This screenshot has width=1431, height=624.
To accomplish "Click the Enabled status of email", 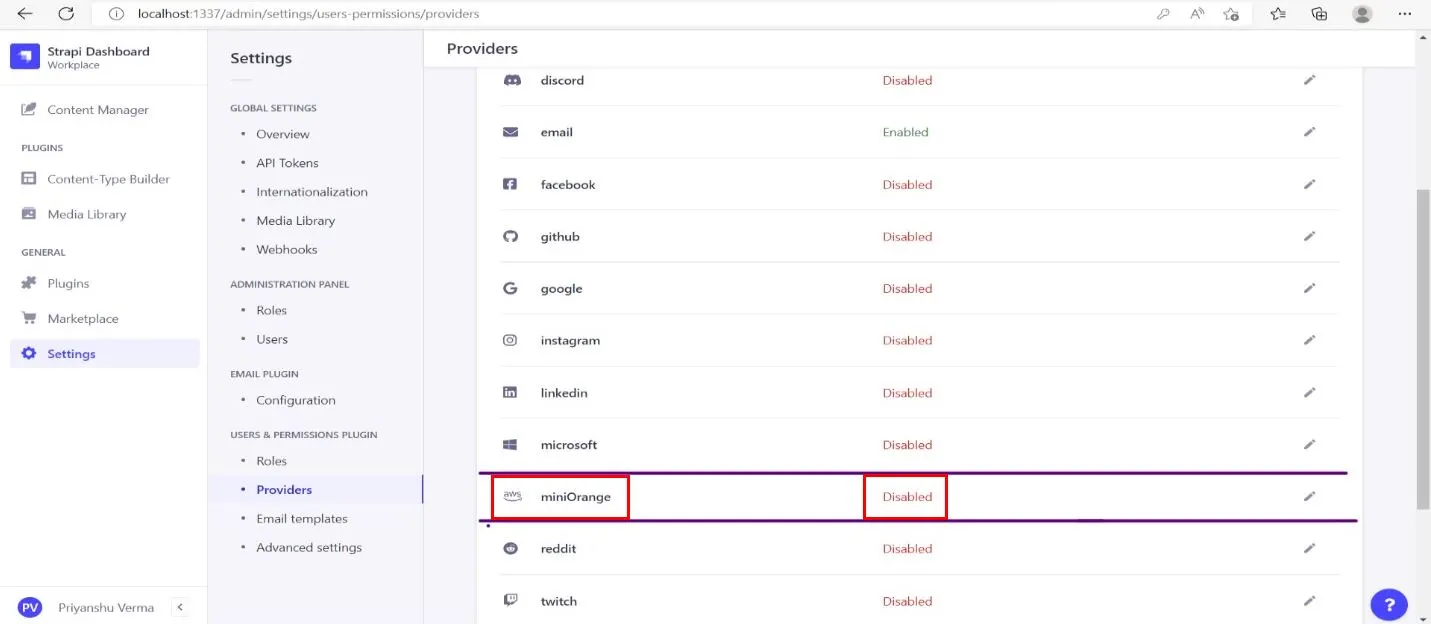I will [906, 132].
